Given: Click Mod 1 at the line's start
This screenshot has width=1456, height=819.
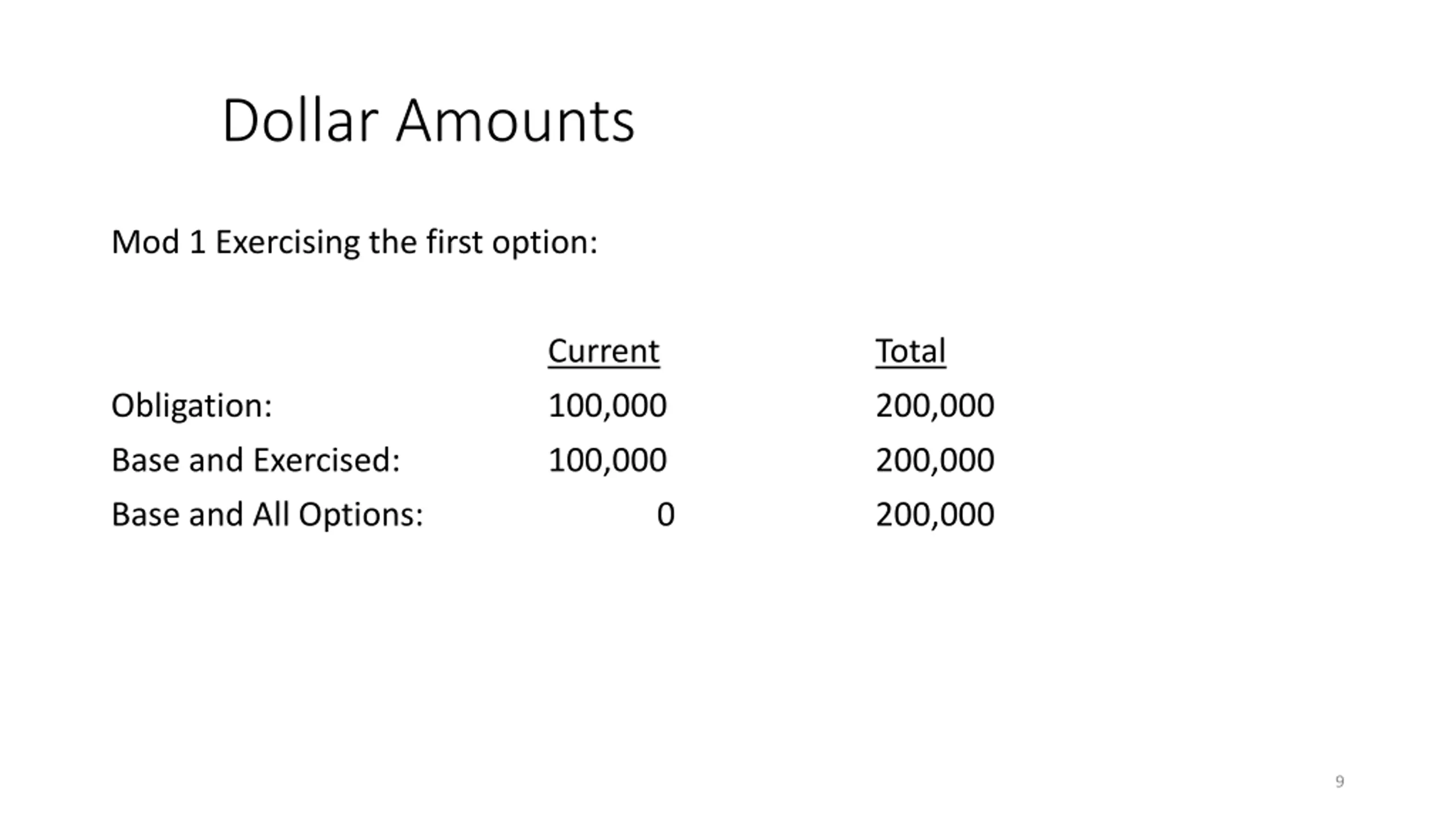Looking at the screenshot, I should click(x=158, y=242).
